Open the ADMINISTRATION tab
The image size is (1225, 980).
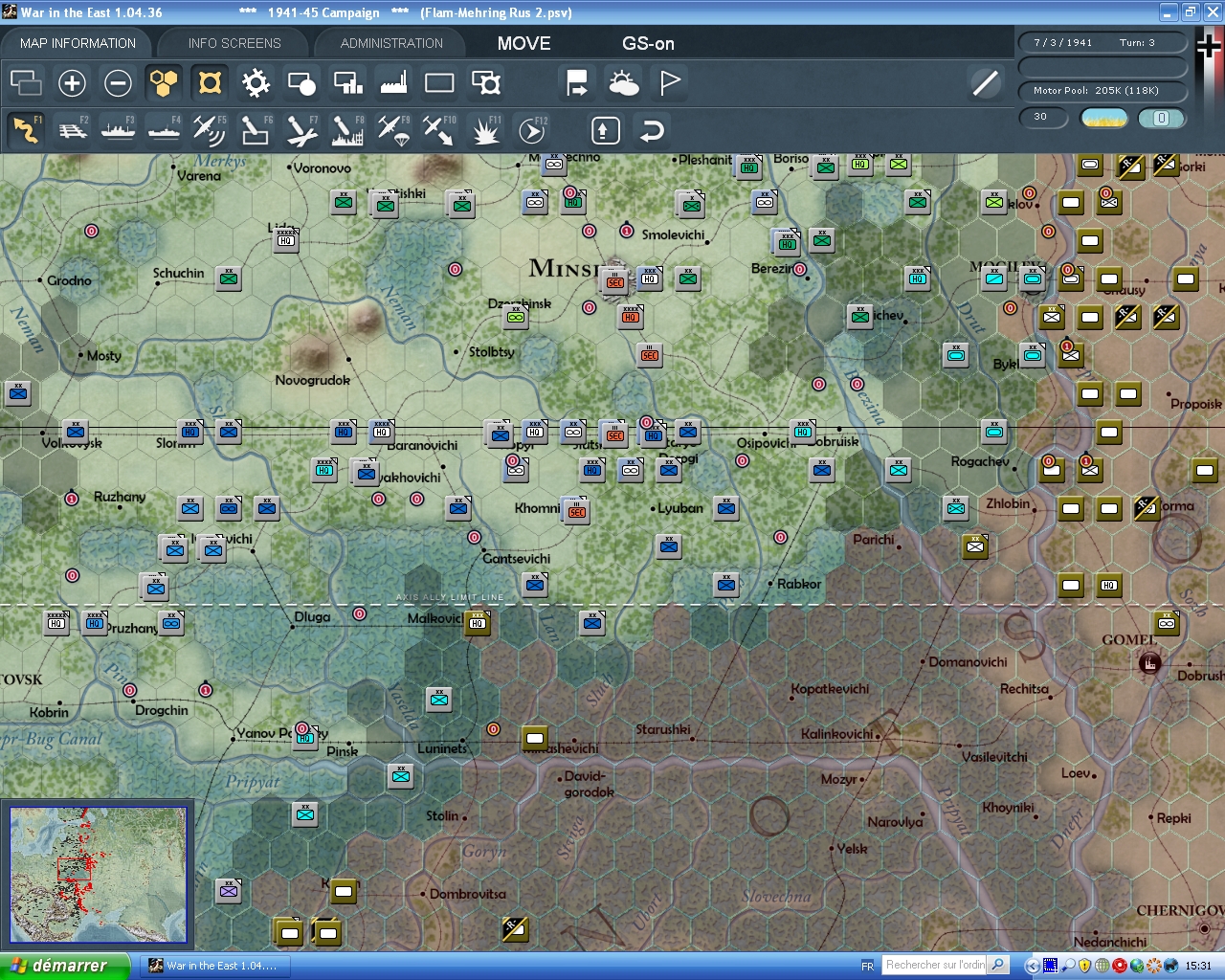point(391,43)
